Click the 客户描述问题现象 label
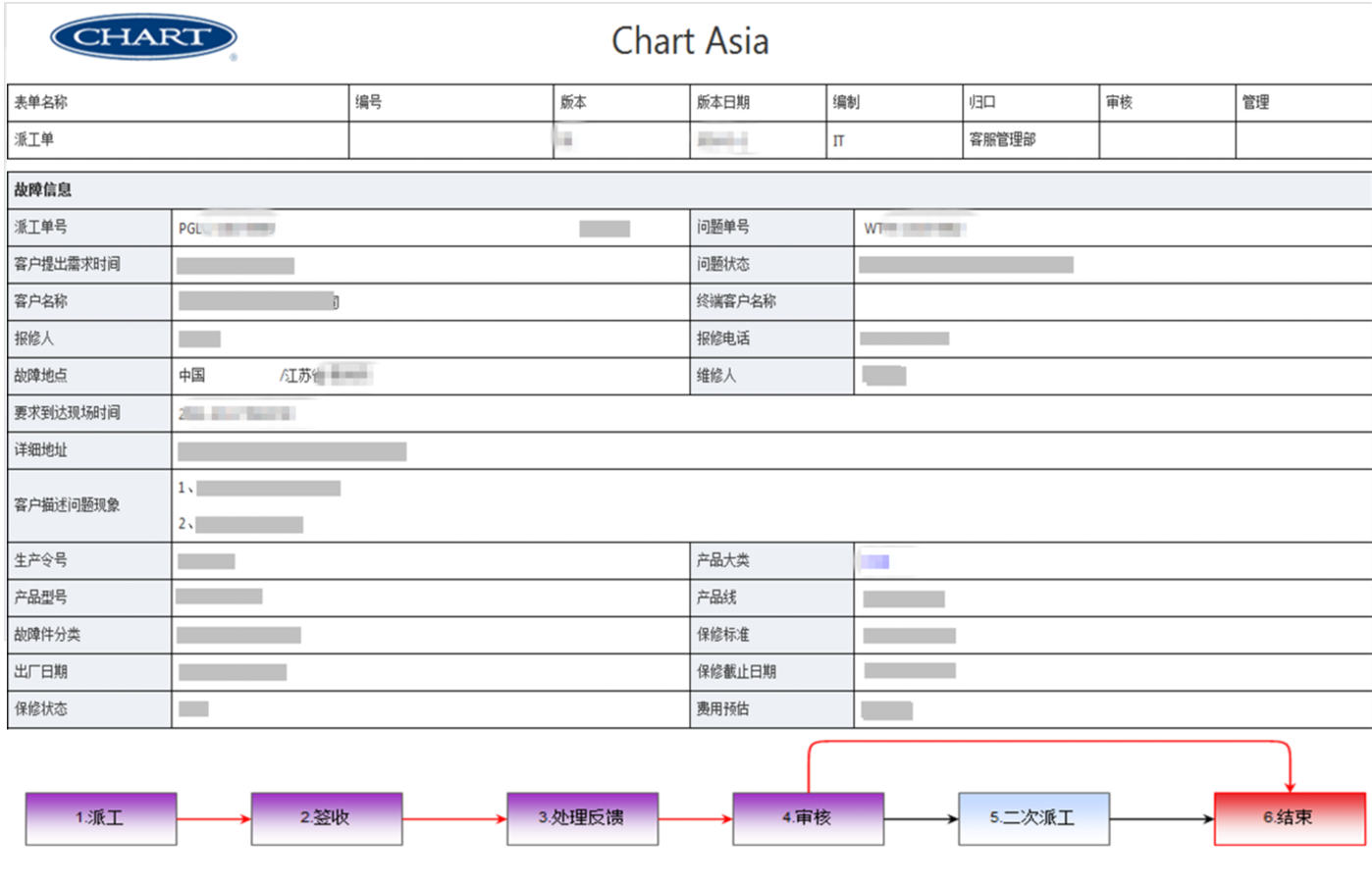 pos(67,506)
